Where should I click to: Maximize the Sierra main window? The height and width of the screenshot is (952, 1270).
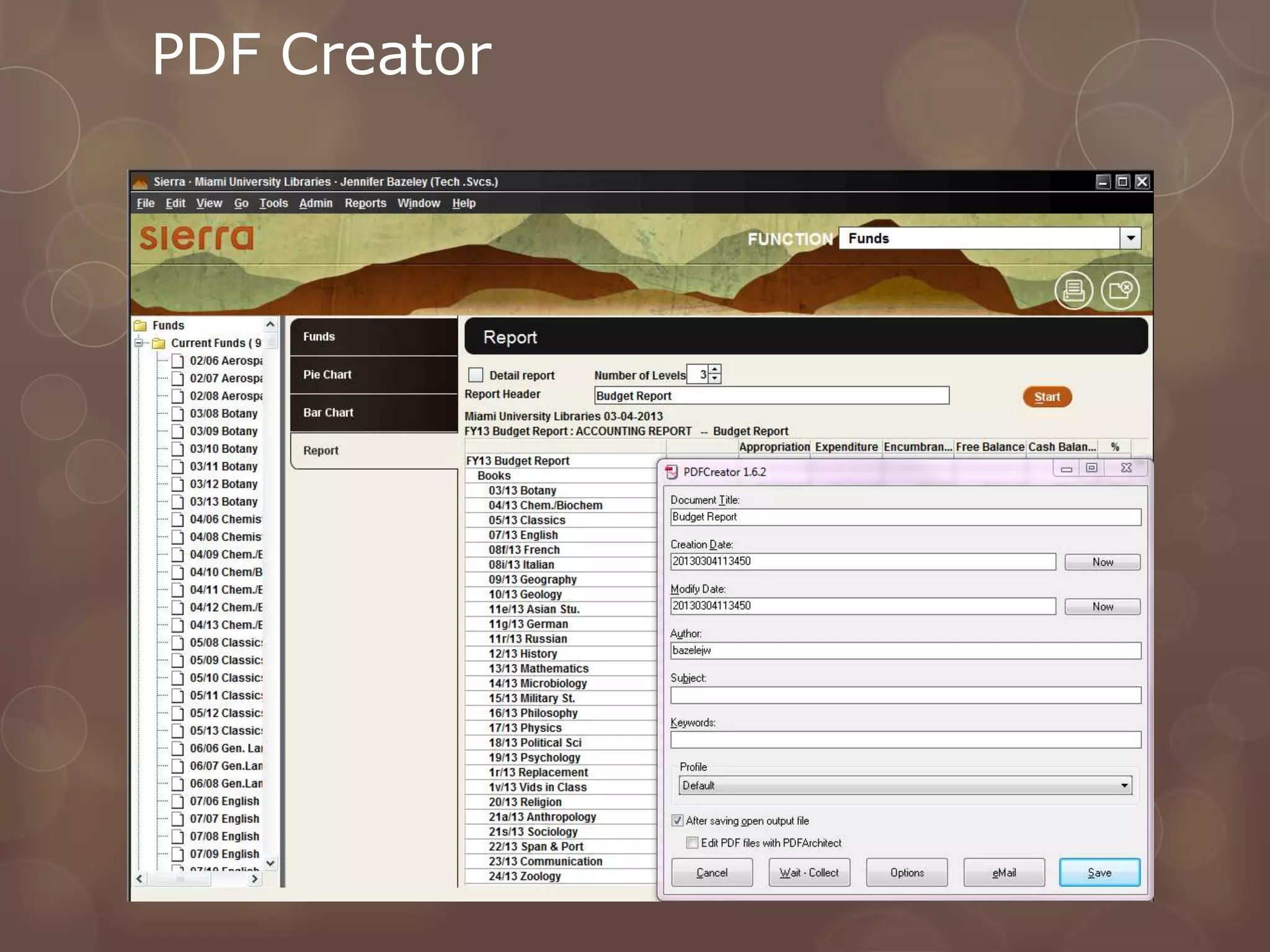[1122, 182]
